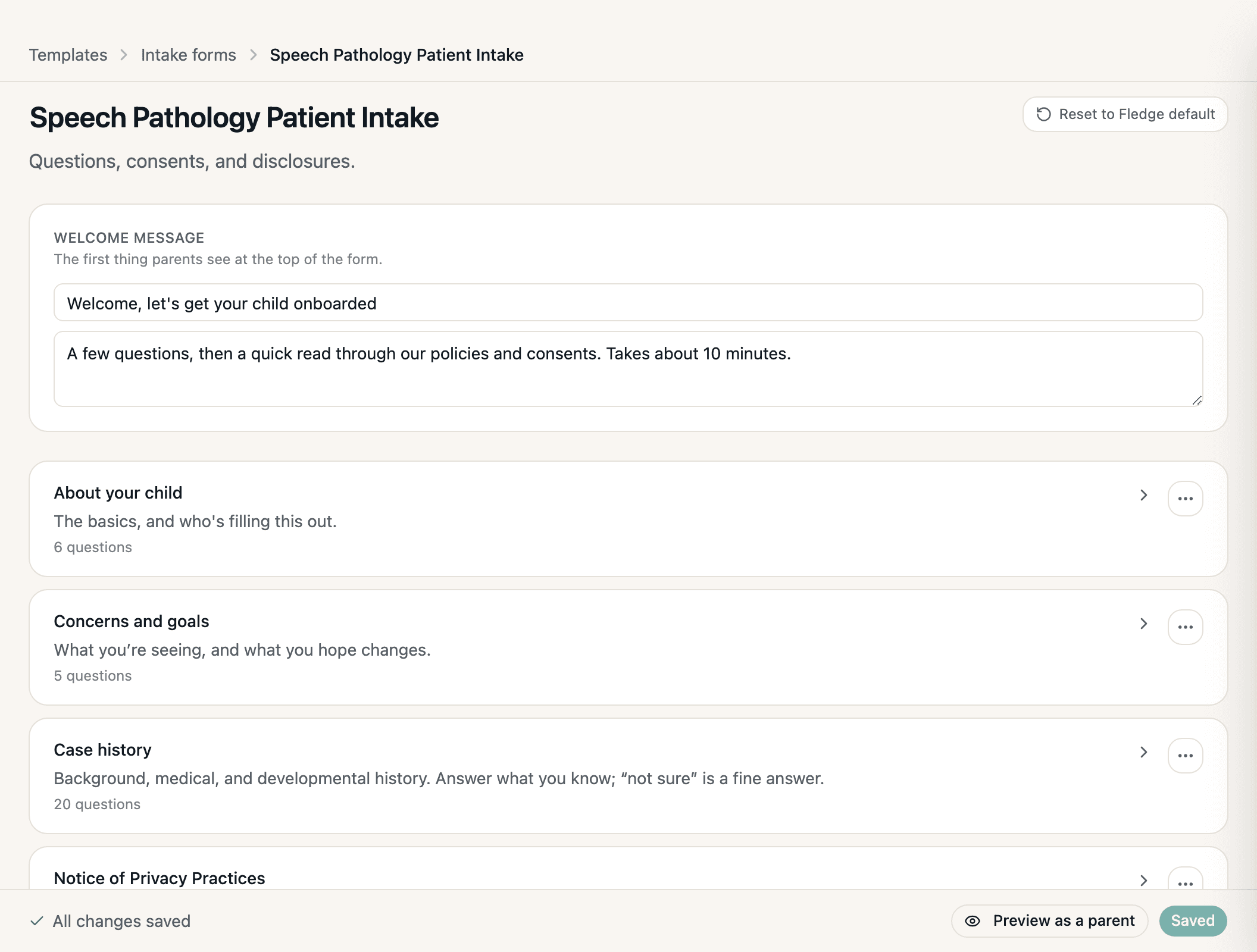Screen dimensions: 1257x952
Task: Click the Speech Pathology Patient Intake page title
Action: (x=234, y=118)
